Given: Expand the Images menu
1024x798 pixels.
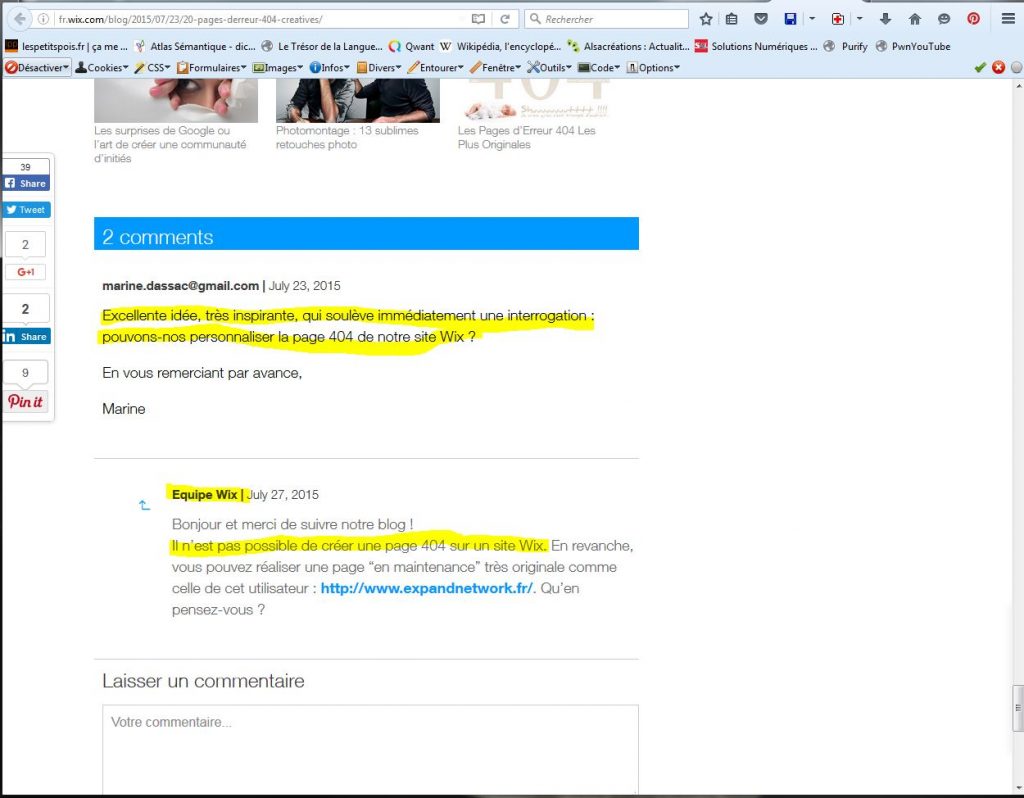Looking at the screenshot, I should click(x=278, y=67).
